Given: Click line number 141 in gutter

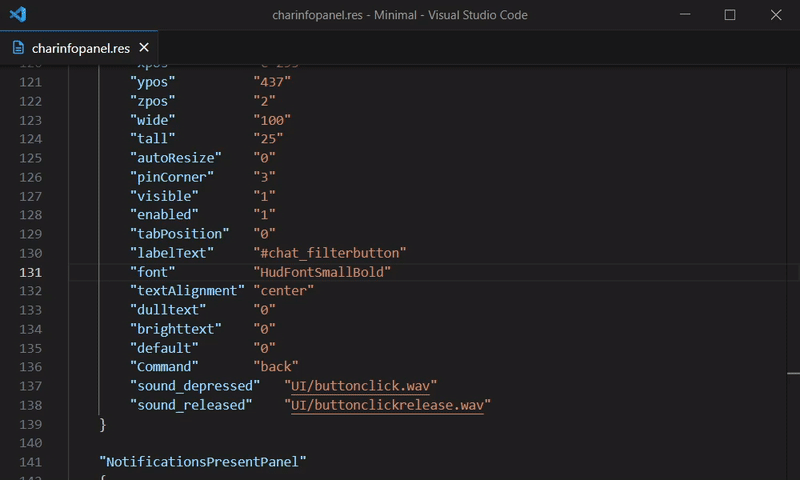Looking at the screenshot, I should pos(31,462).
